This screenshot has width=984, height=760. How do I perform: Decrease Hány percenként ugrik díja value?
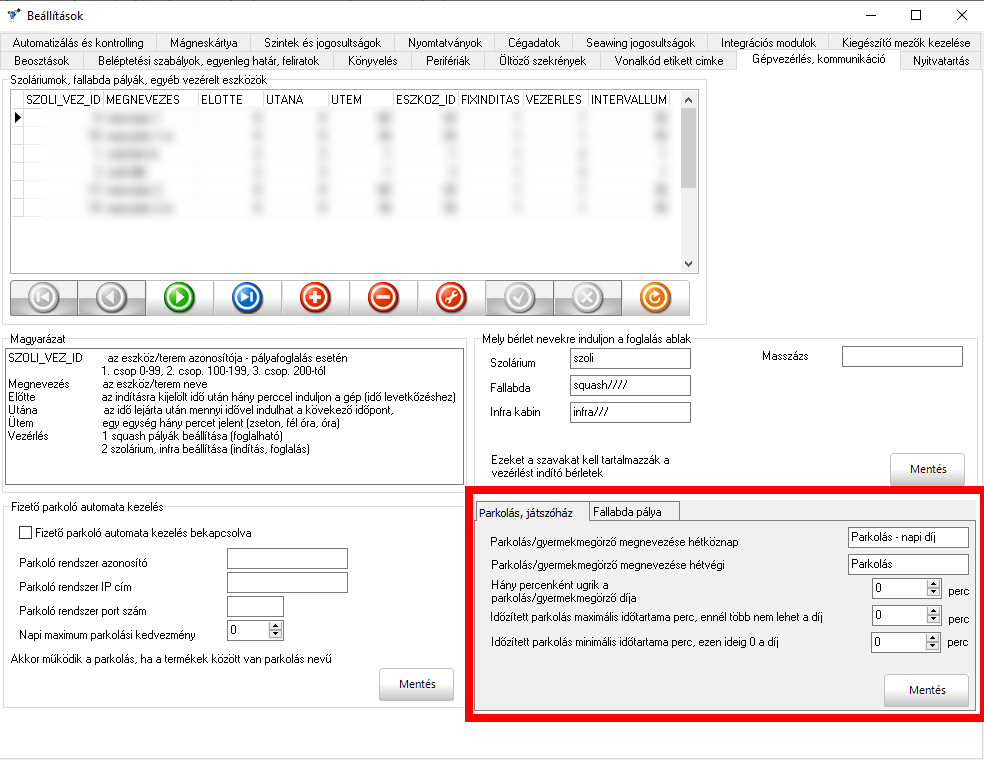tap(933, 592)
